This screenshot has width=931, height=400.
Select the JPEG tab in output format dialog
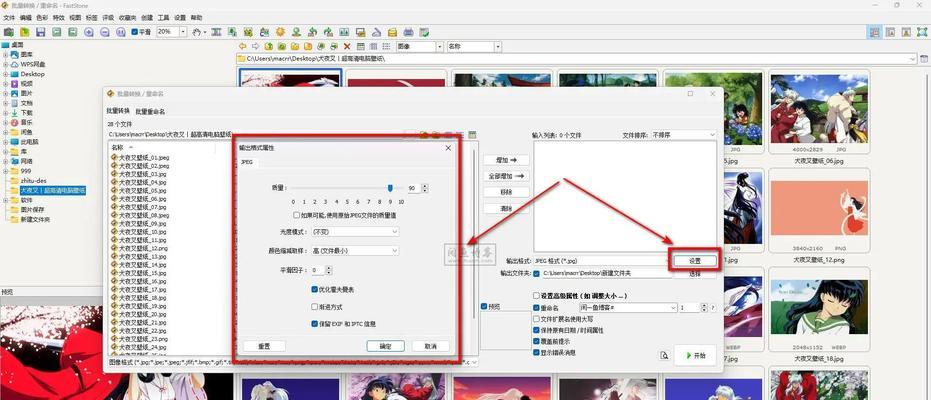[x=246, y=162]
